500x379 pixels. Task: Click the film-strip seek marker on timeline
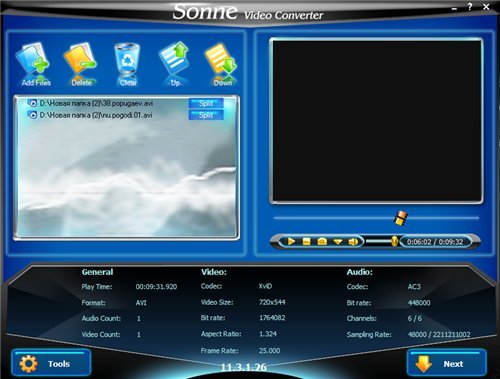coord(401,218)
